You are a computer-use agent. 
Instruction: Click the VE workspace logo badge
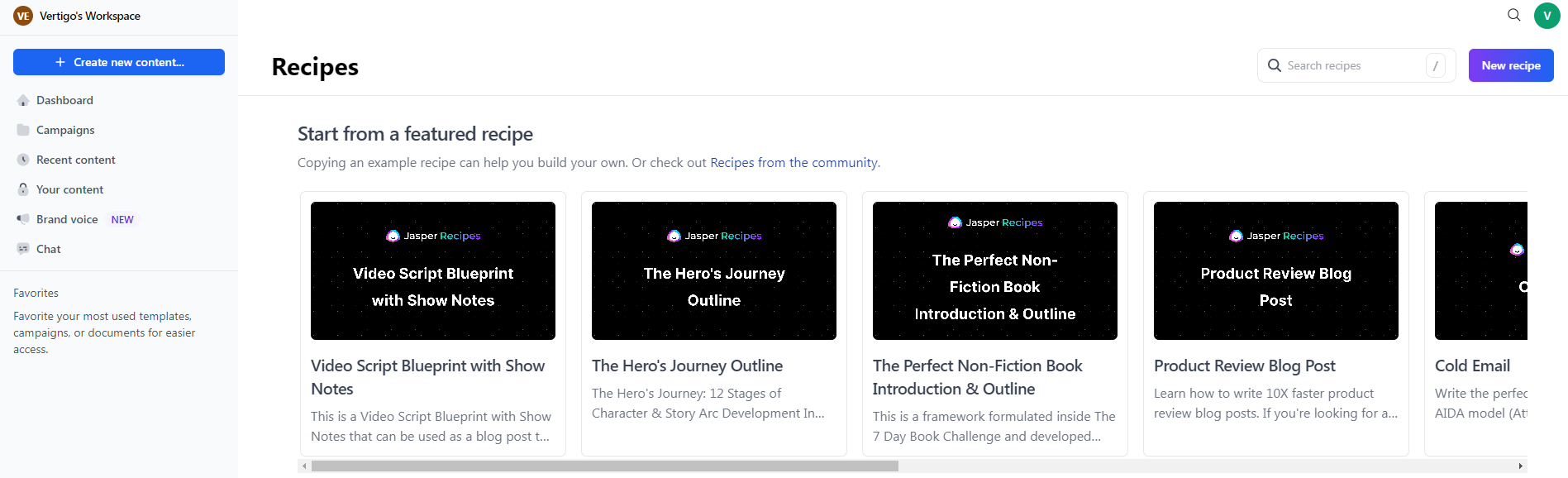tap(22, 15)
